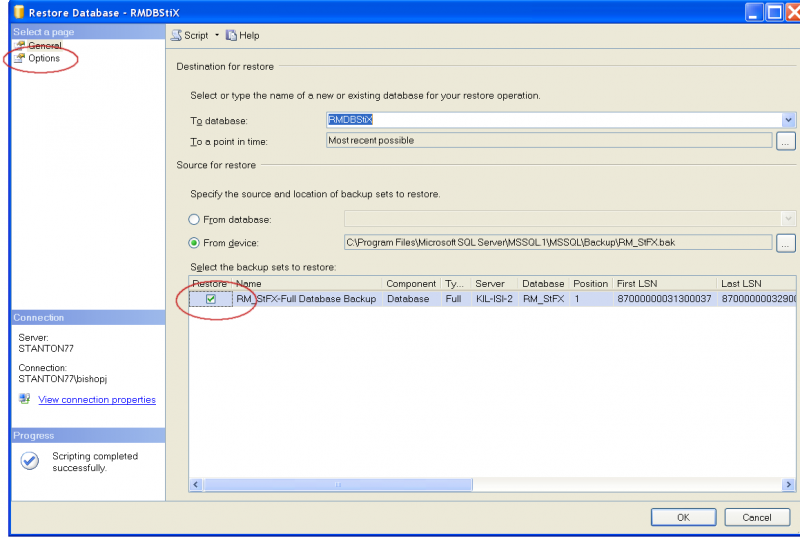Select 'RM_StFX-Full Database Backup' name cell
The width and height of the screenshot is (800, 538).
pos(306,299)
